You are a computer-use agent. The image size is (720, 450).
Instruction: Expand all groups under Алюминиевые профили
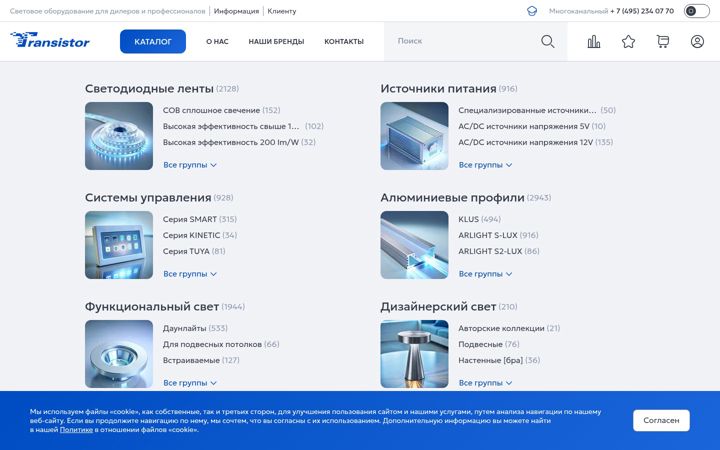(485, 274)
